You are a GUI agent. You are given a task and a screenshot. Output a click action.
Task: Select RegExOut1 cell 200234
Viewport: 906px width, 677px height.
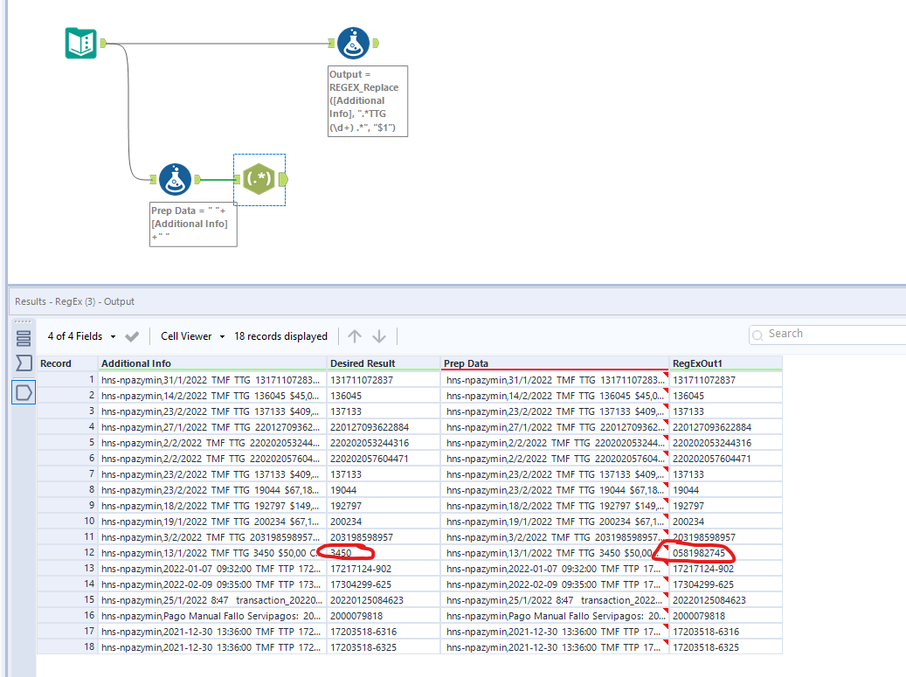pos(726,522)
